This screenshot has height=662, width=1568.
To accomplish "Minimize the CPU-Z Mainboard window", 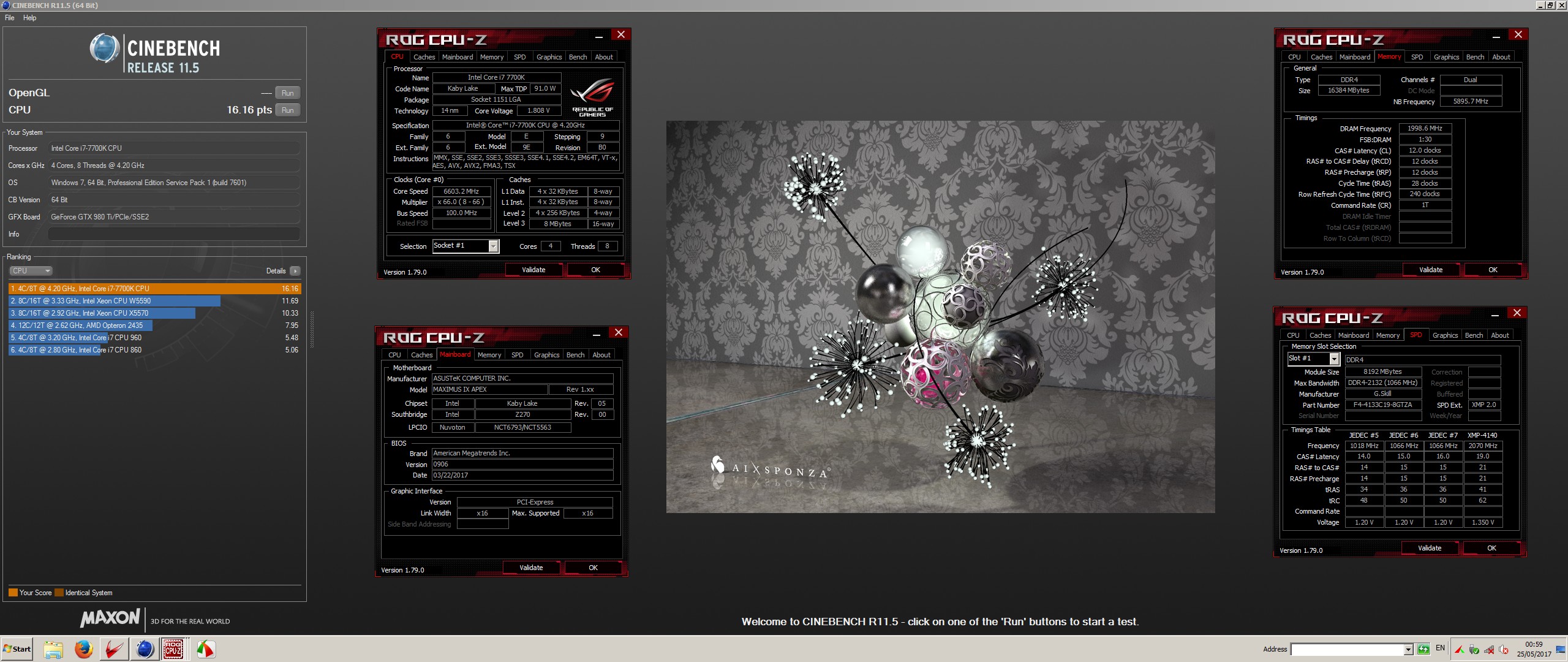I will [596, 335].
